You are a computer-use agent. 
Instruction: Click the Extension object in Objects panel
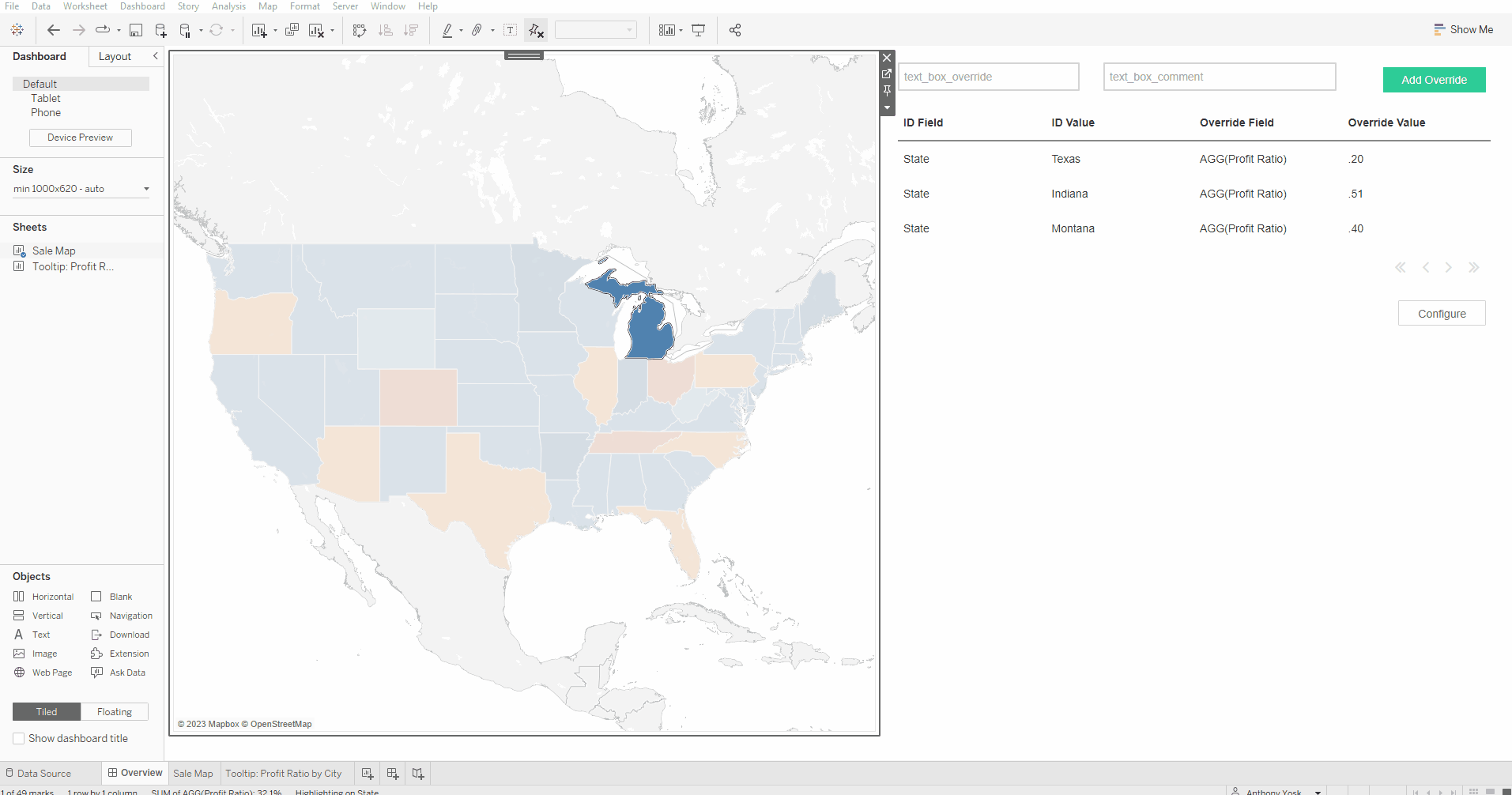[120, 654]
